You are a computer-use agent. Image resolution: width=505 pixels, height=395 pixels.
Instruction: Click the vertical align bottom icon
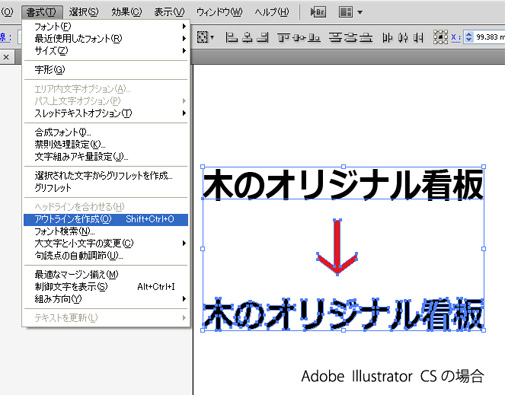tap(314, 37)
